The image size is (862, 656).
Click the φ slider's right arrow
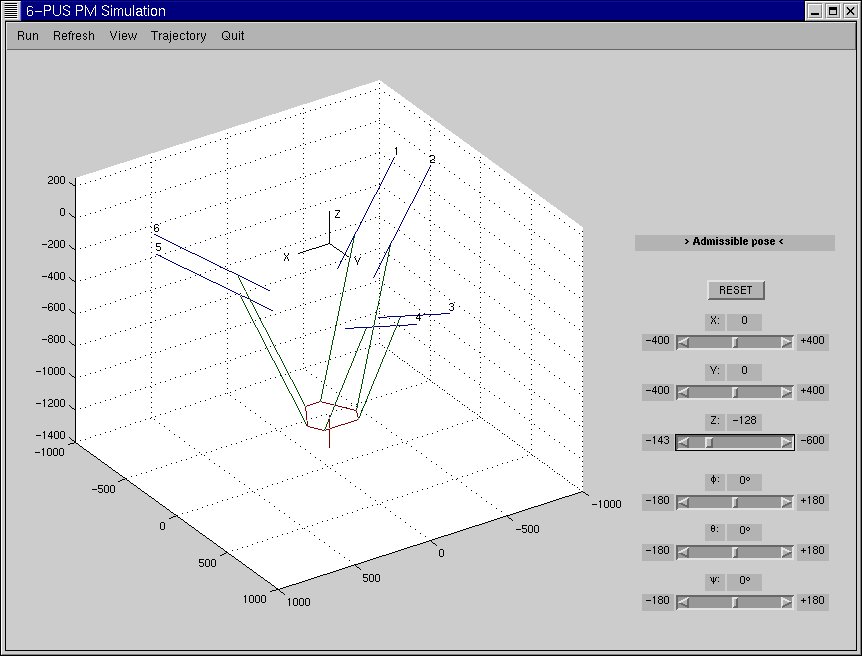point(787,501)
